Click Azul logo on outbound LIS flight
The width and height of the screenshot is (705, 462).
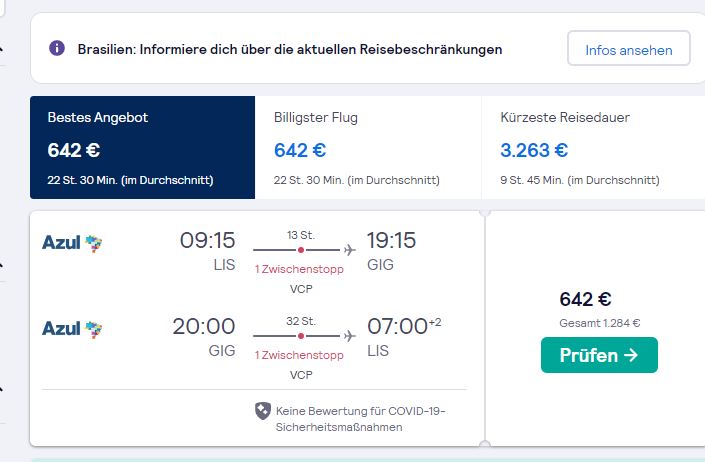(72, 243)
